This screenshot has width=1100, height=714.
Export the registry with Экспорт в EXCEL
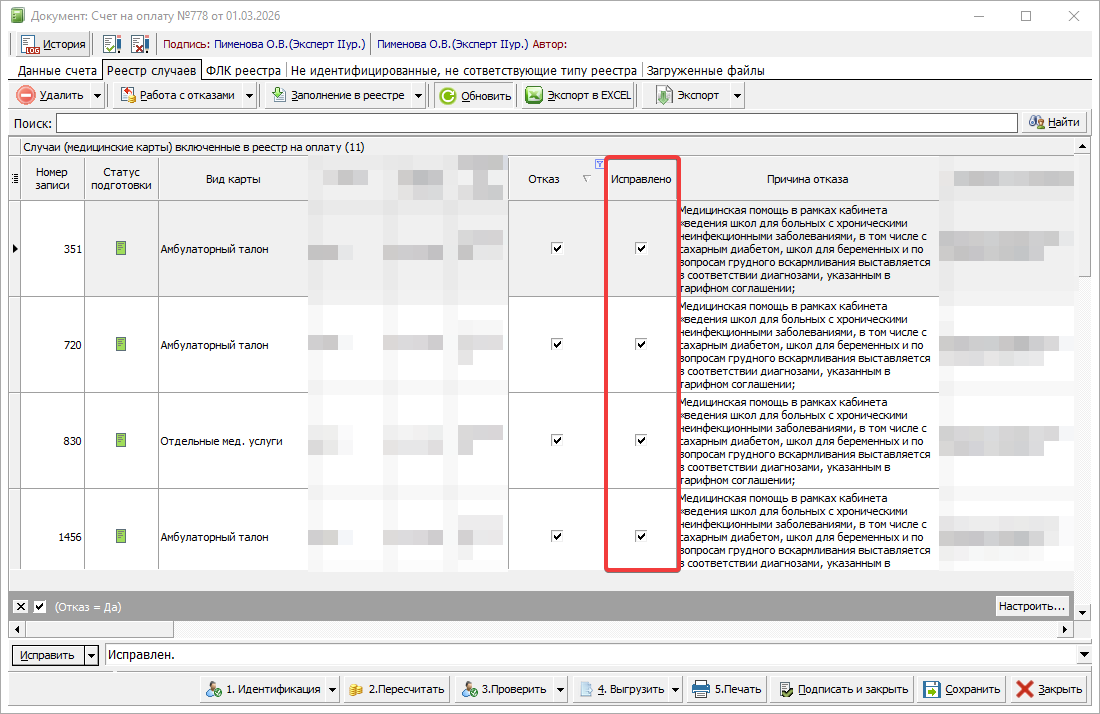579,96
